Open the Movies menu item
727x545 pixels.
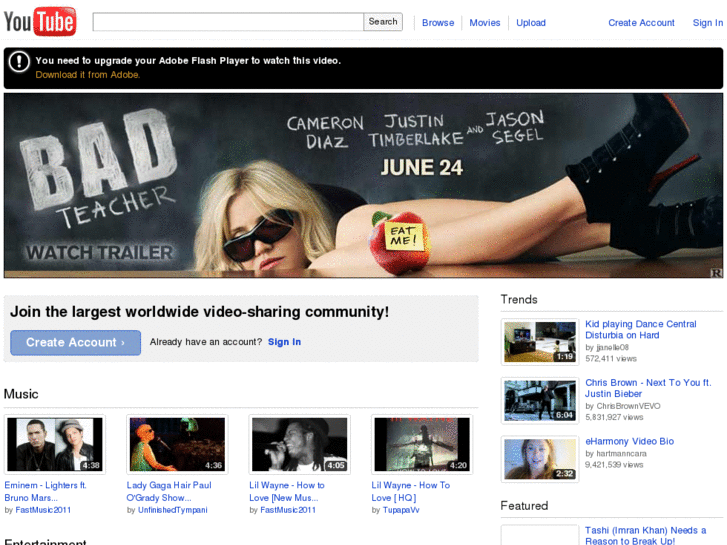coord(485,23)
